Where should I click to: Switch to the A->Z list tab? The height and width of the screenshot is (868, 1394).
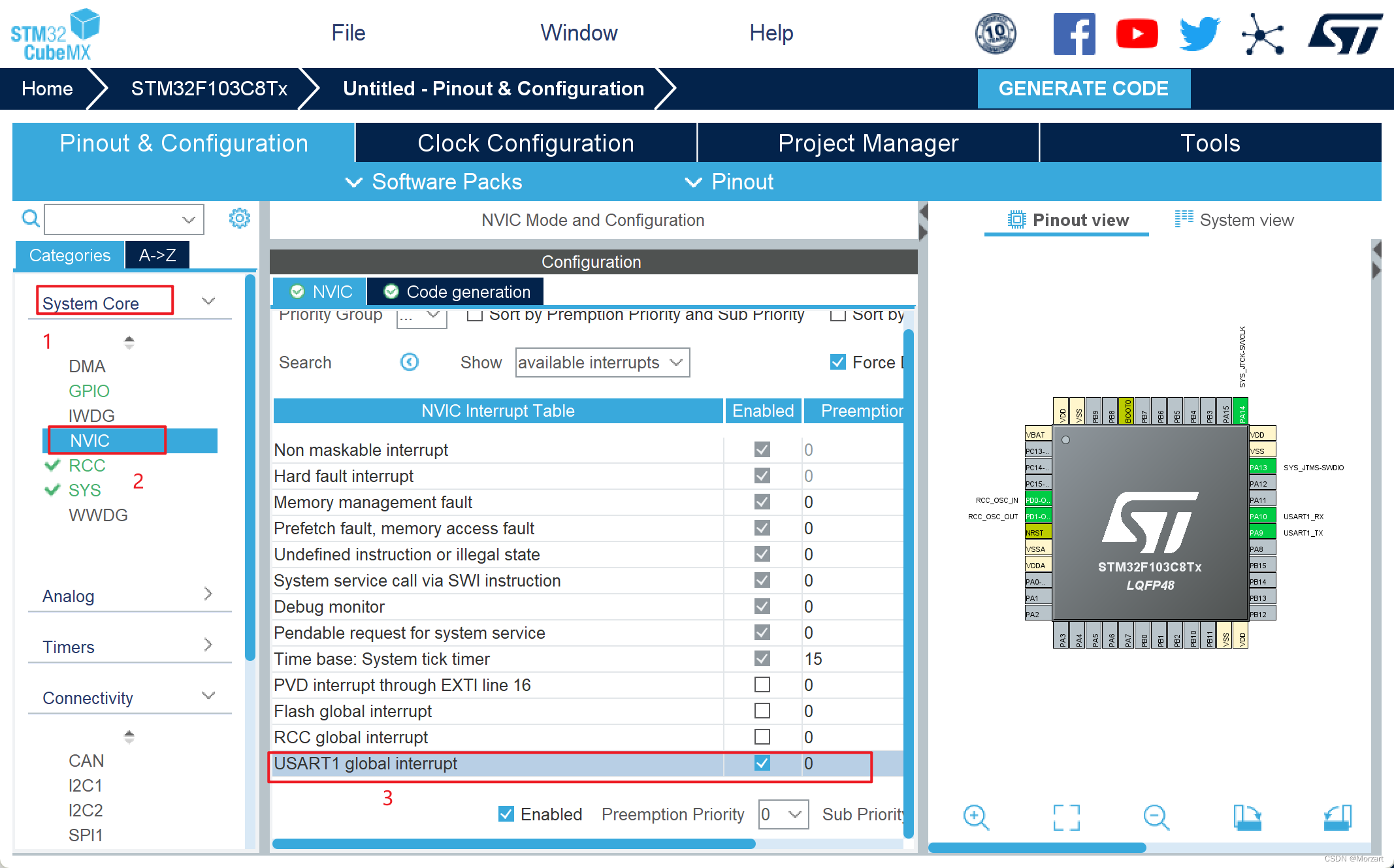[x=157, y=255]
